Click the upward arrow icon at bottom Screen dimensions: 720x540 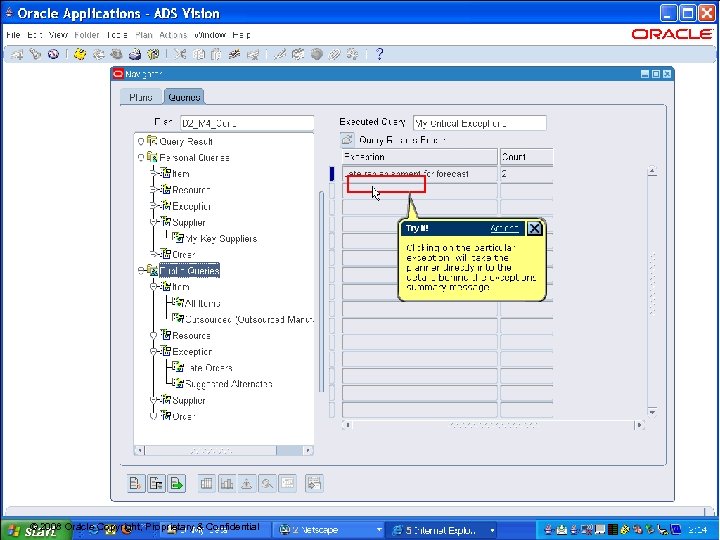[x=247, y=483]
